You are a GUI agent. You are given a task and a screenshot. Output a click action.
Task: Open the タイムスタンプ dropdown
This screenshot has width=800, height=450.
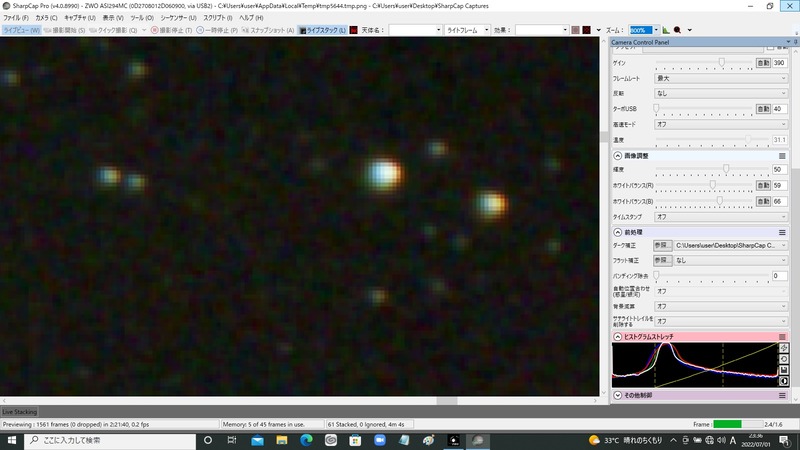(721, 217)
